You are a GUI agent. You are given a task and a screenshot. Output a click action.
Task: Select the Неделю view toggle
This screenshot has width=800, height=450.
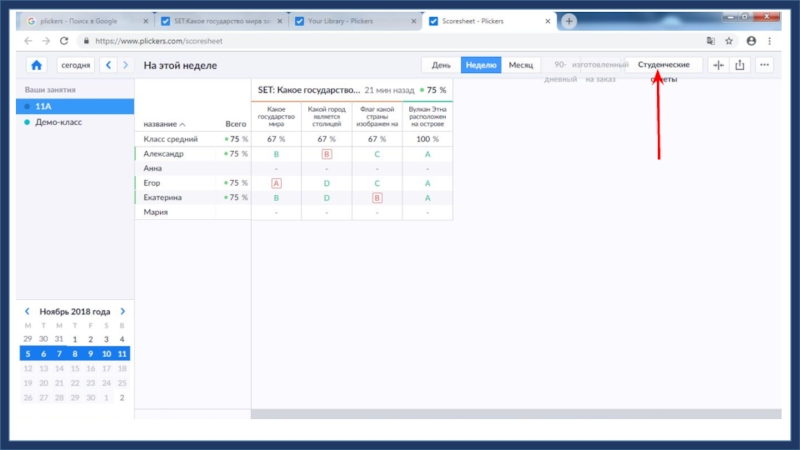click(x=480, y=65)
